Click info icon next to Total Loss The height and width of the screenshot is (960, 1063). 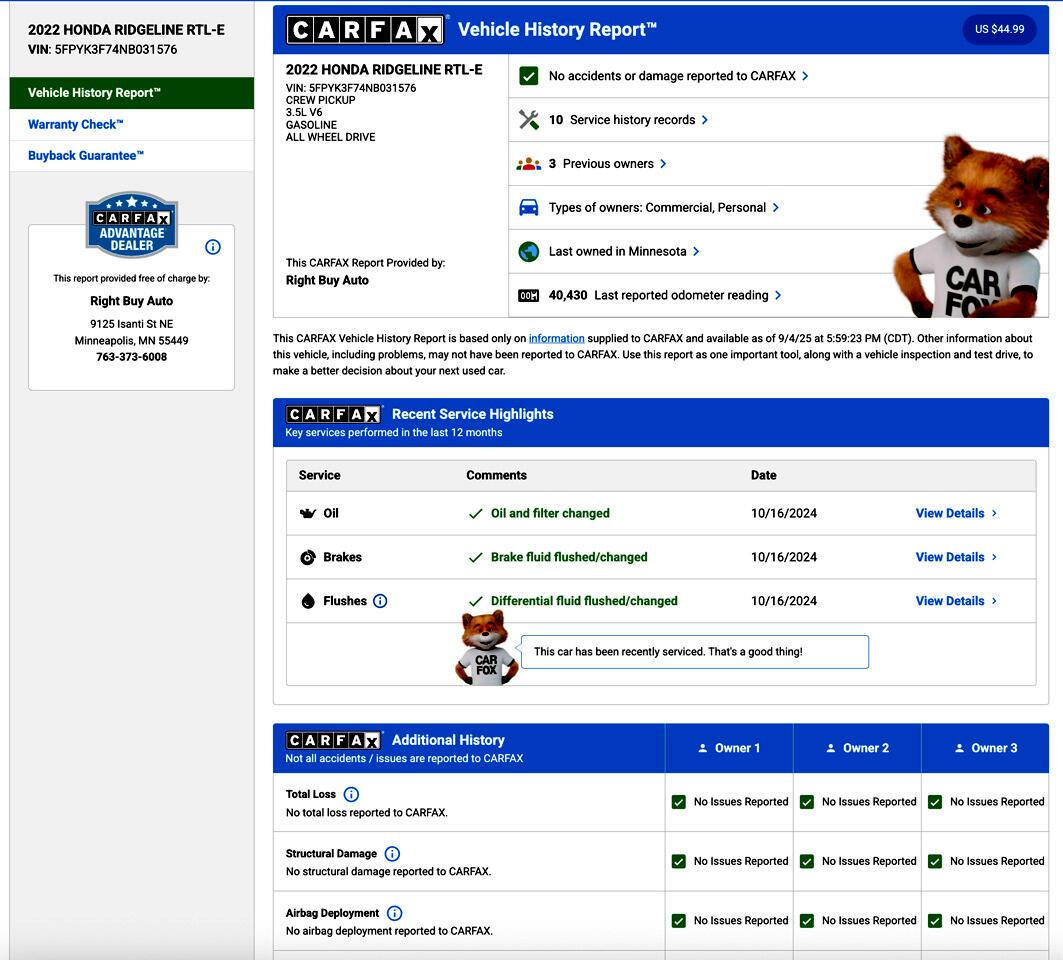click(351, 794)
